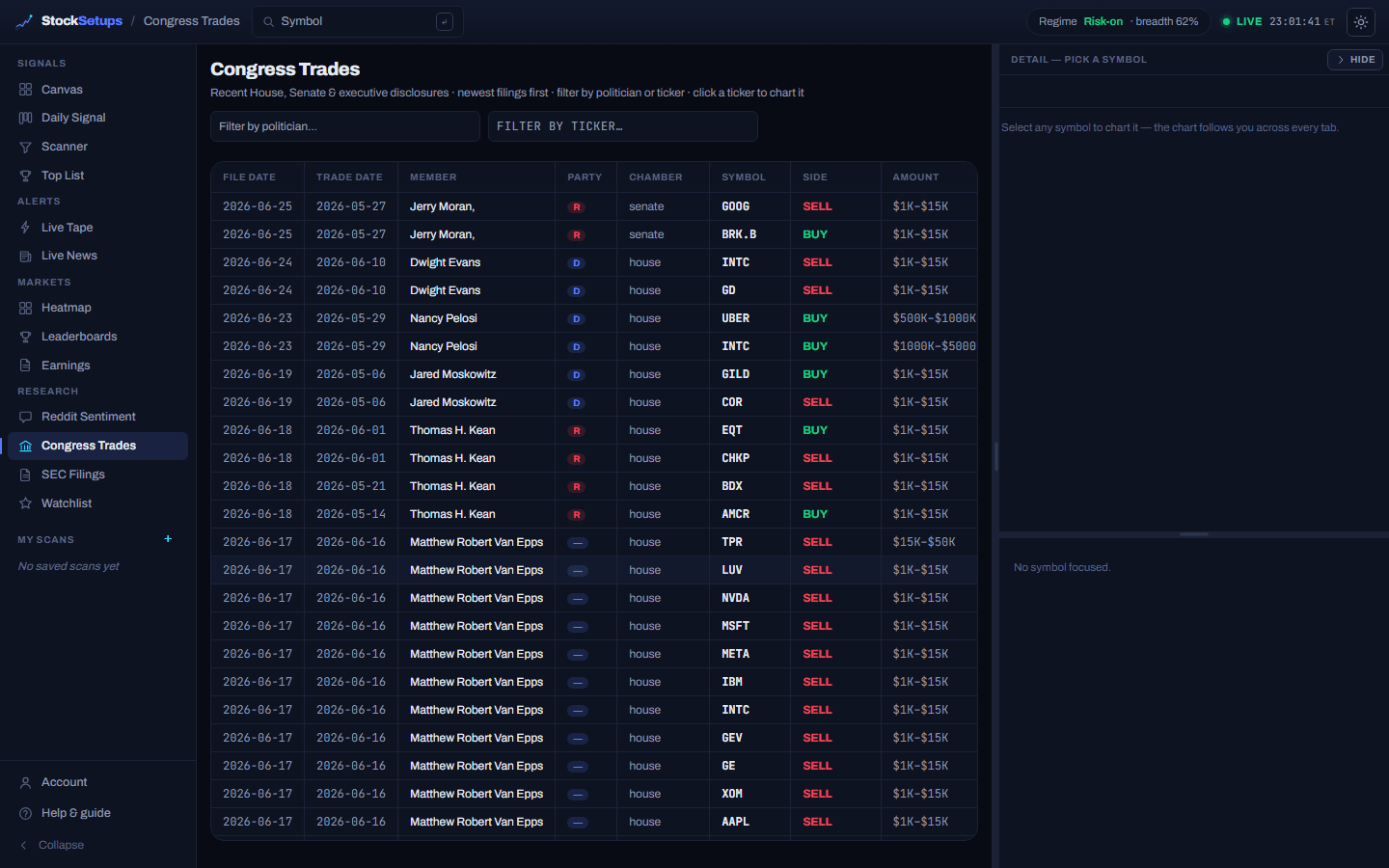
Task: Click the Trade Date column header
Action: pos(349,177)
